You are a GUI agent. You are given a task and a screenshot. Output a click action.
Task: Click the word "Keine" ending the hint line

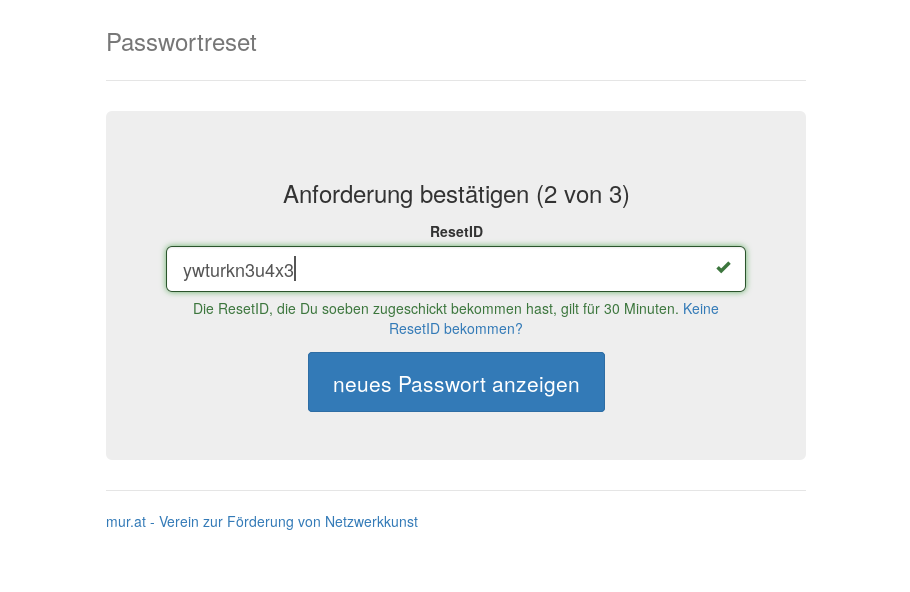pyautogui.click(x=700, y=310)
